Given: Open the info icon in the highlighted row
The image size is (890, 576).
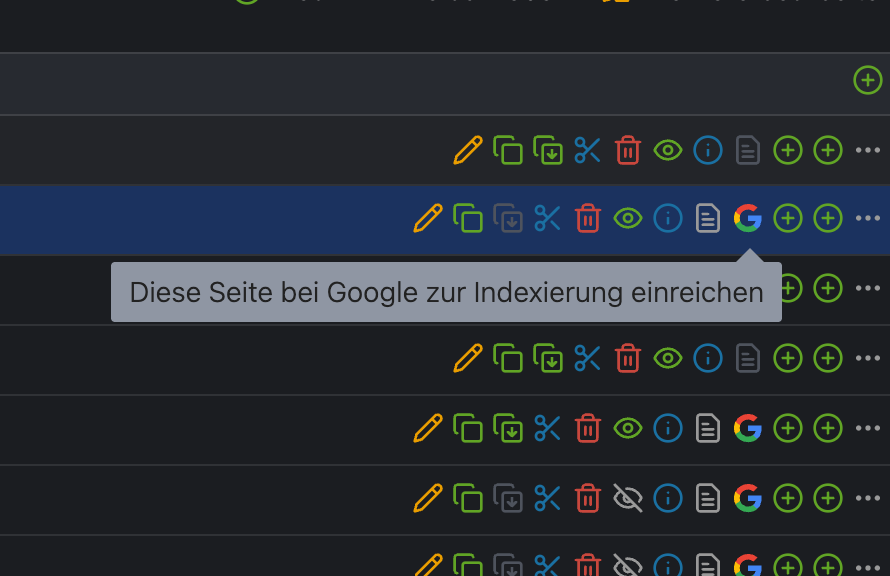Looking at the screenshot, I should 668,218.
